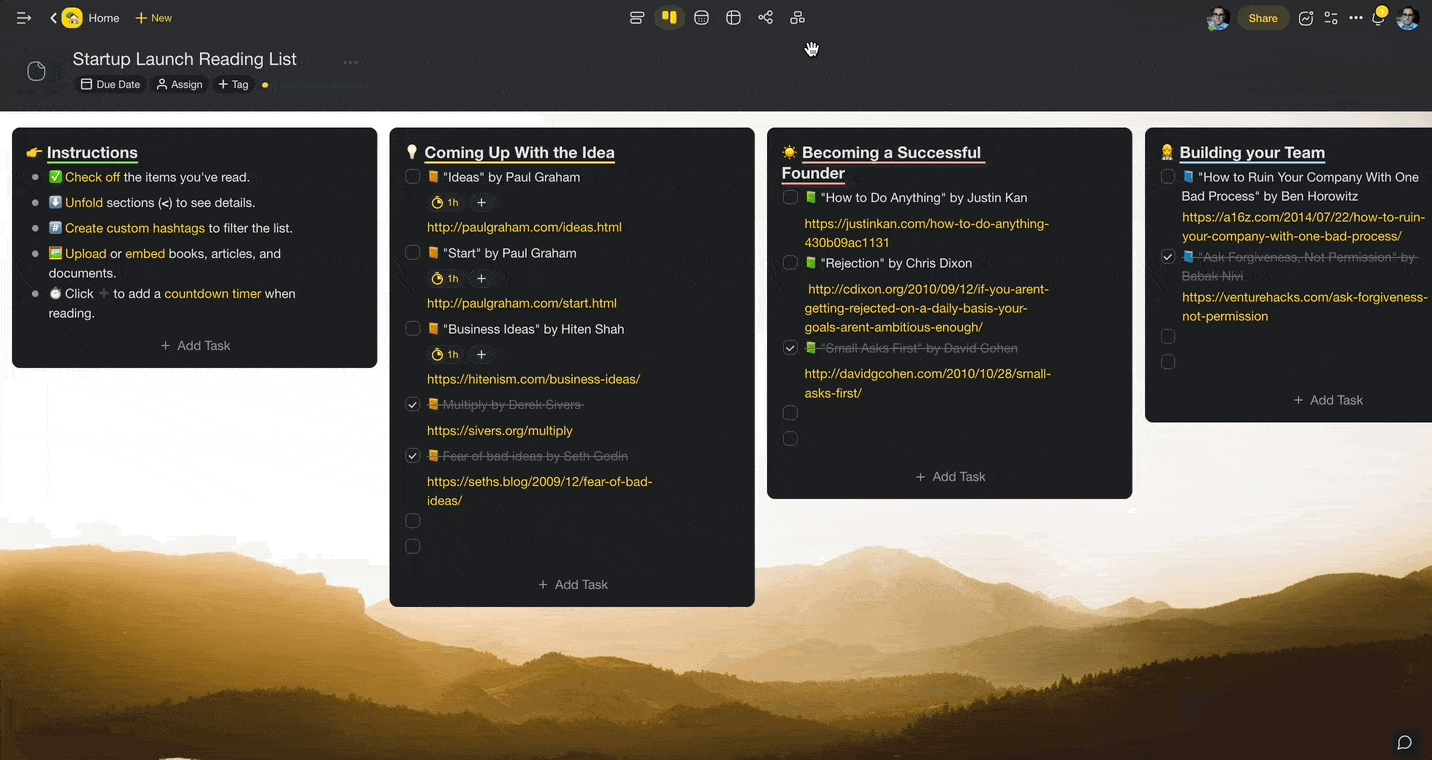Check off the "Ideas" by Paul Graham task
This screenshot has height=760, width=1432.
[413, 176]
